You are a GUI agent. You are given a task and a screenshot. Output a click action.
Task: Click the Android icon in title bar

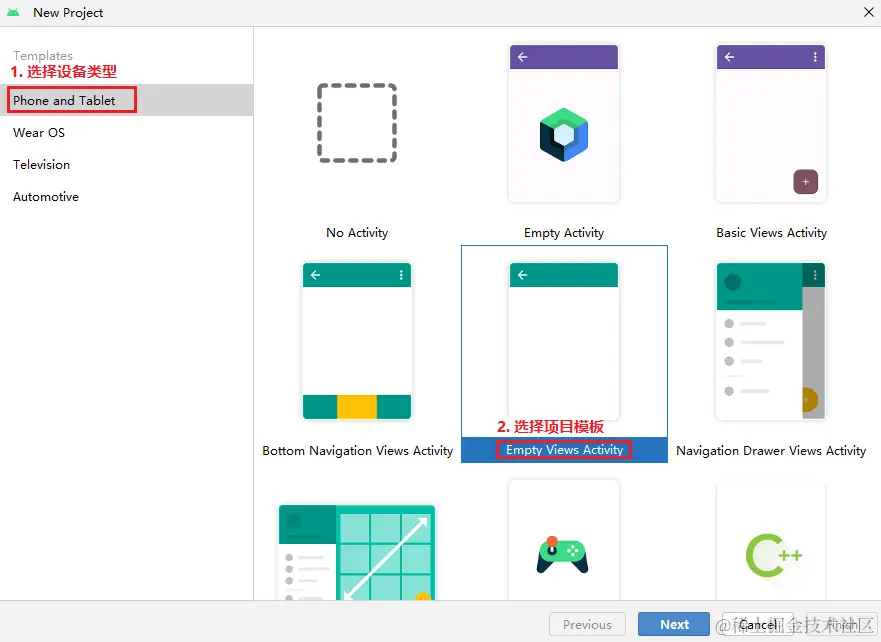pos(13,12)
